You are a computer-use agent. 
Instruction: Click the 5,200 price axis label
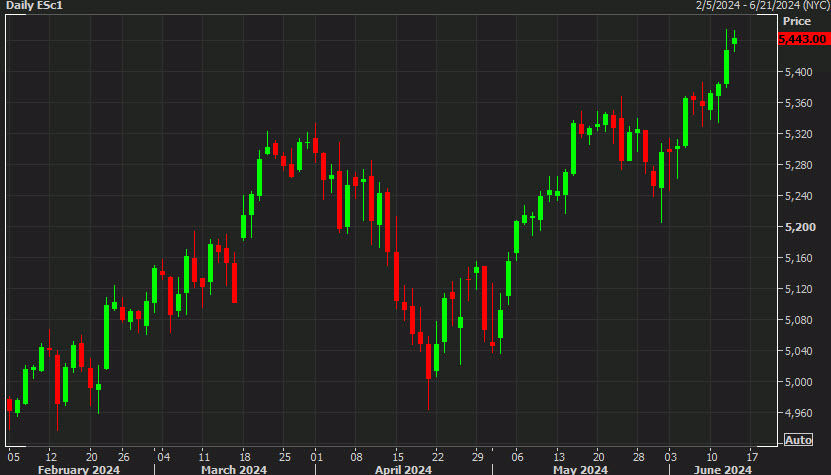click(799, 227)
